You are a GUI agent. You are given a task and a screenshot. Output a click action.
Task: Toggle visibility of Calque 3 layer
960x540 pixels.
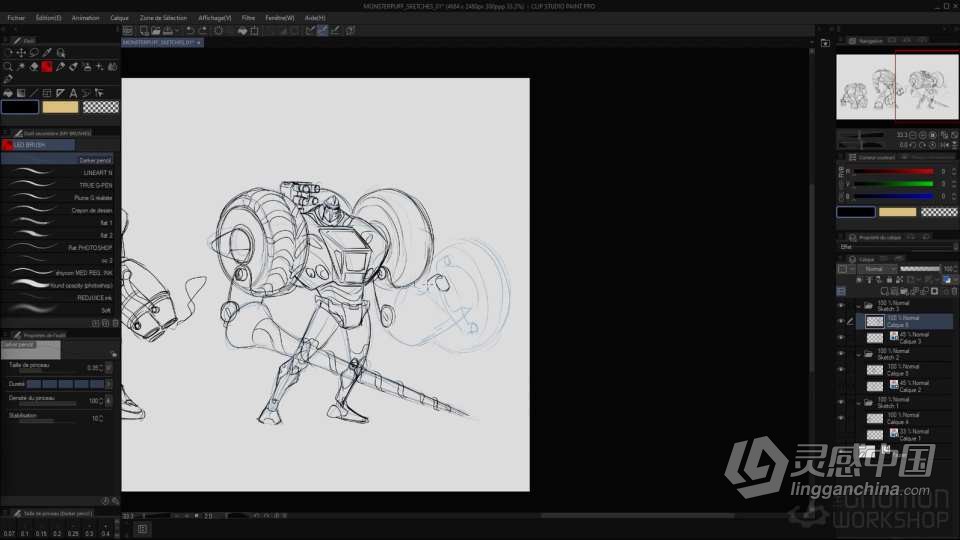point(841,337)
